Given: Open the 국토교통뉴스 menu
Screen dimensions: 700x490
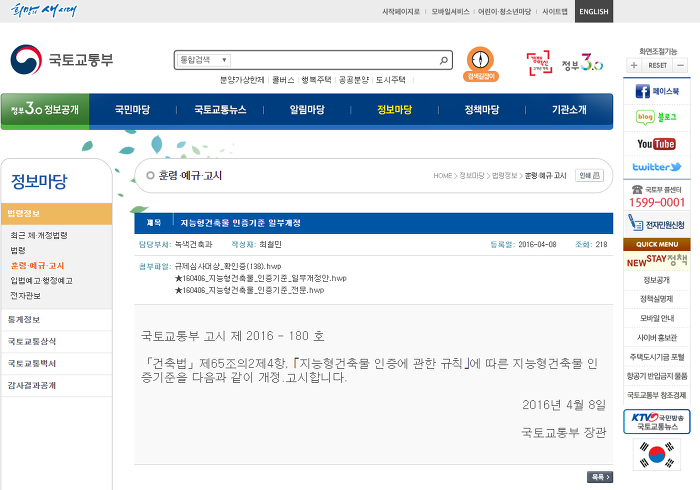Looking at the screenshot, I should (220, 110).
